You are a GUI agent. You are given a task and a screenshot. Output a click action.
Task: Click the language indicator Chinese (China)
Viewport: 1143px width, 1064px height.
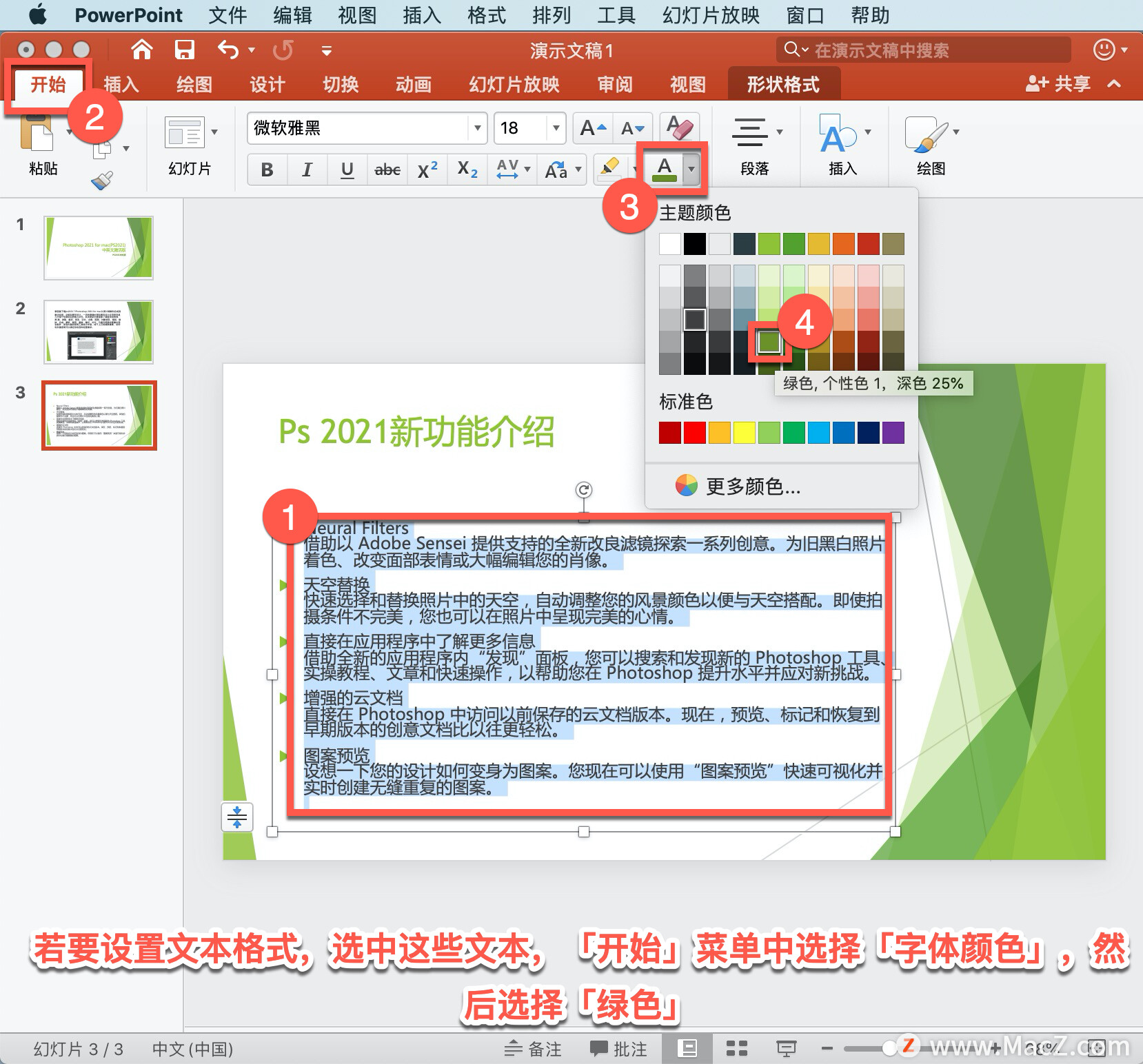coord(192,1049)
